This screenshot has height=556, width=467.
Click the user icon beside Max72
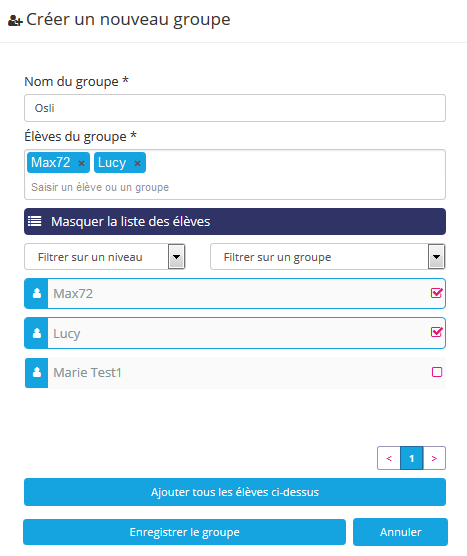coord(37,294)
